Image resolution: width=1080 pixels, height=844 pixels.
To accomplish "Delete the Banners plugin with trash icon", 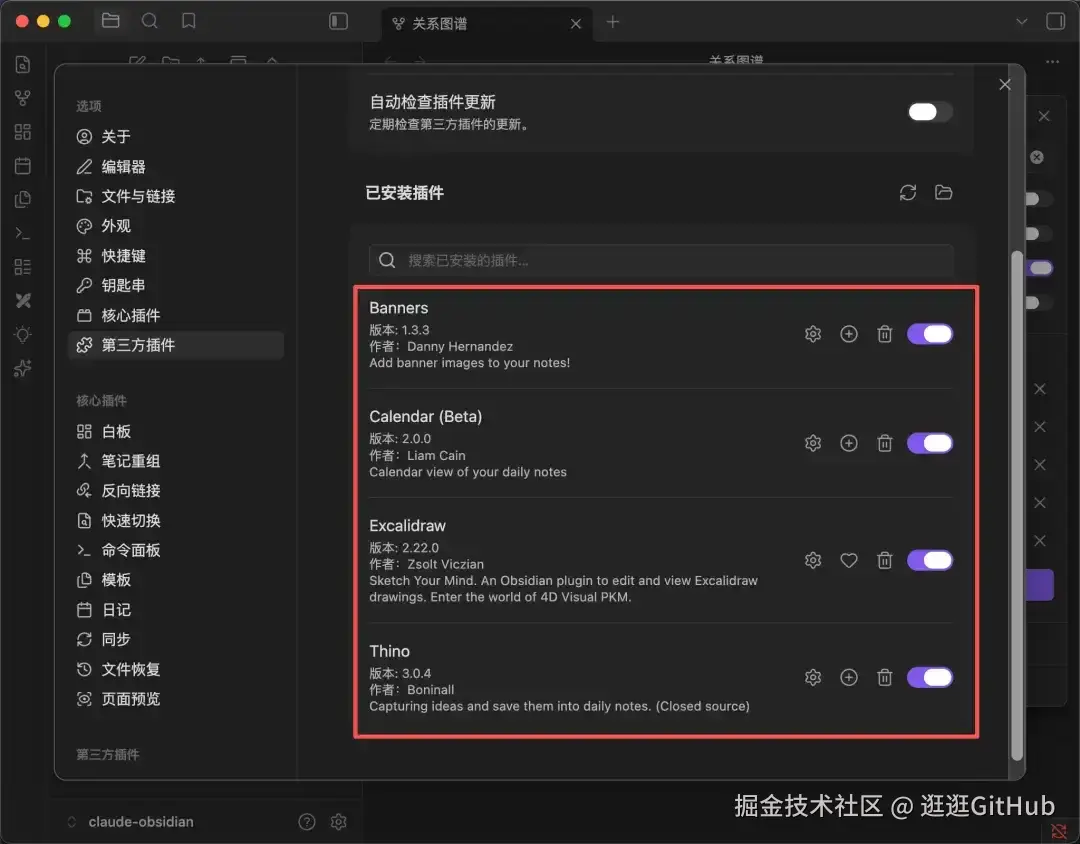I will tap(884, 334).
